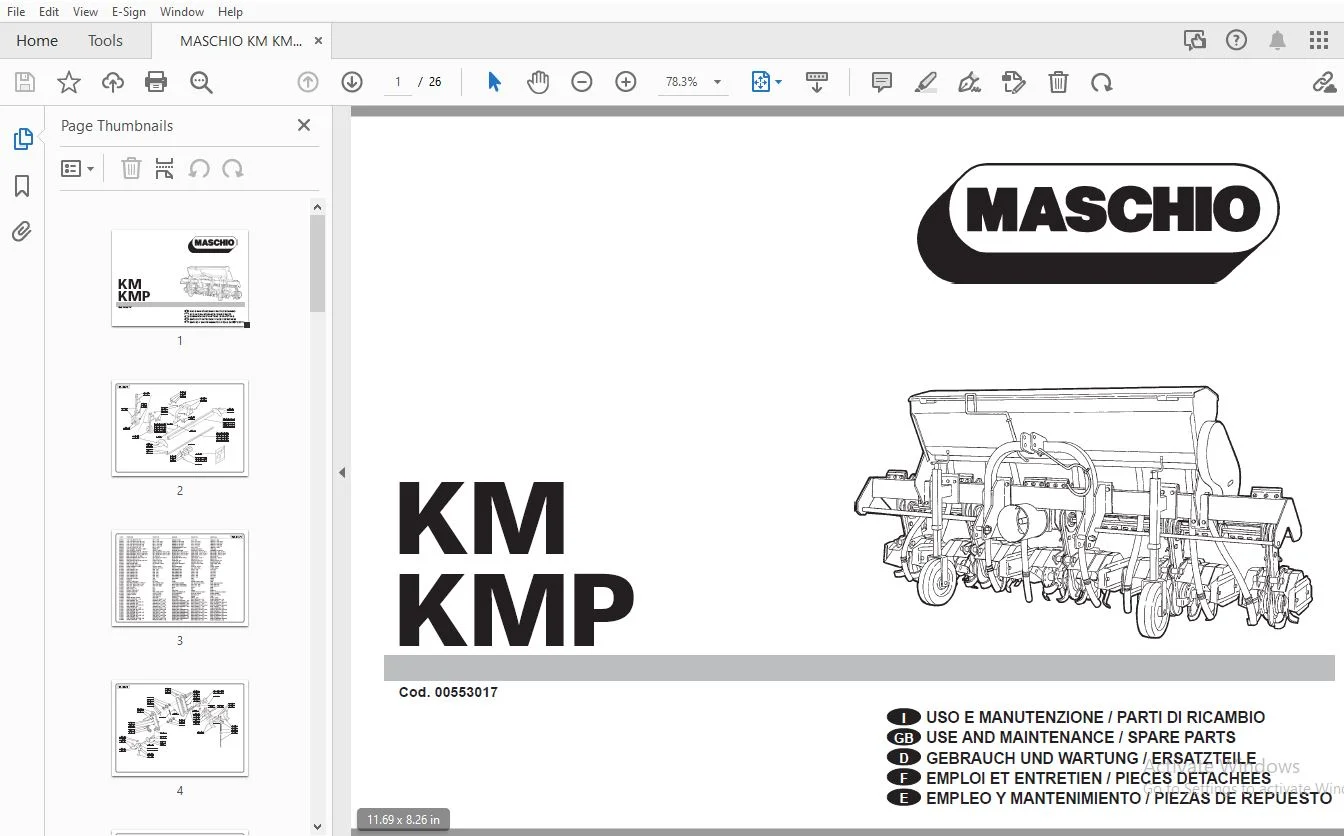Rotate page clockwise in thumbnails panel
The image size is (1344, 836).
point(233,169)
